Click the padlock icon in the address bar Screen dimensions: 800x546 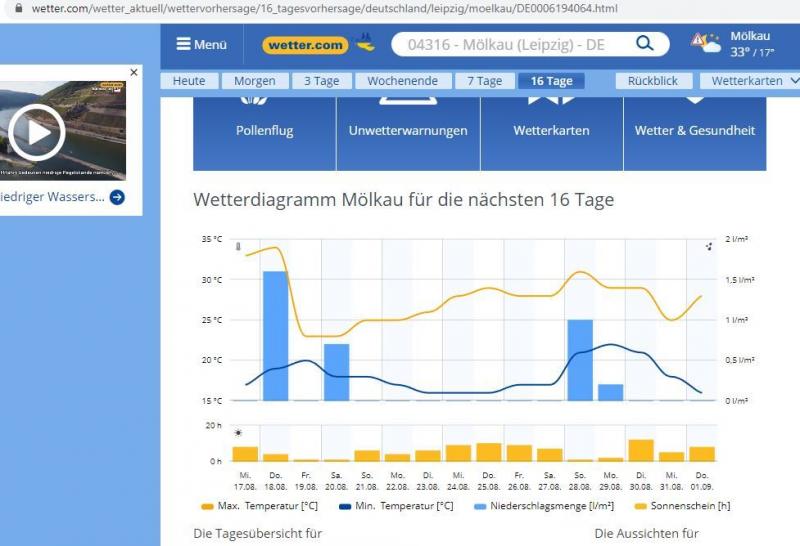coord(18,8)
